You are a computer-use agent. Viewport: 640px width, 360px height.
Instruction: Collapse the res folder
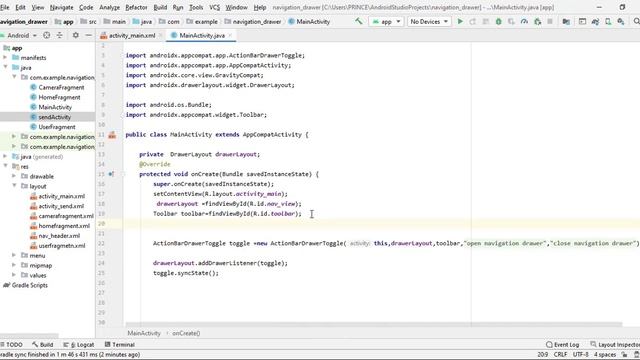click(5, 167)
